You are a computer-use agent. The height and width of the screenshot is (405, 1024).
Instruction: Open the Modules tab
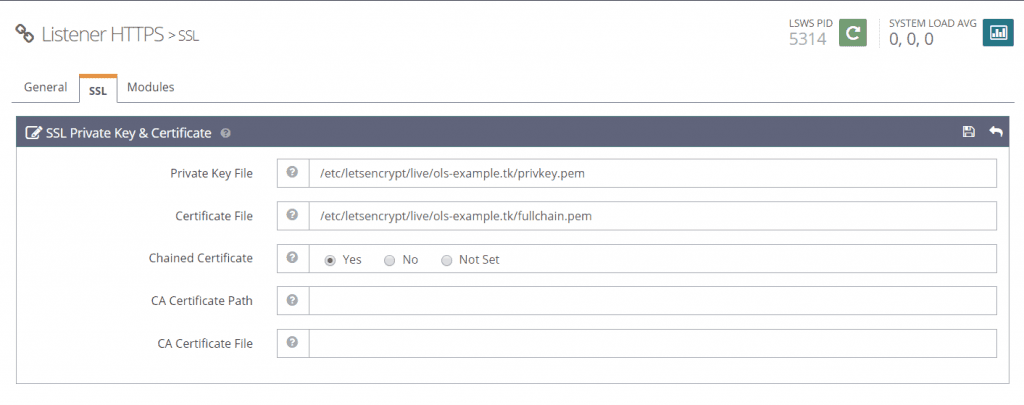point(151,87)
